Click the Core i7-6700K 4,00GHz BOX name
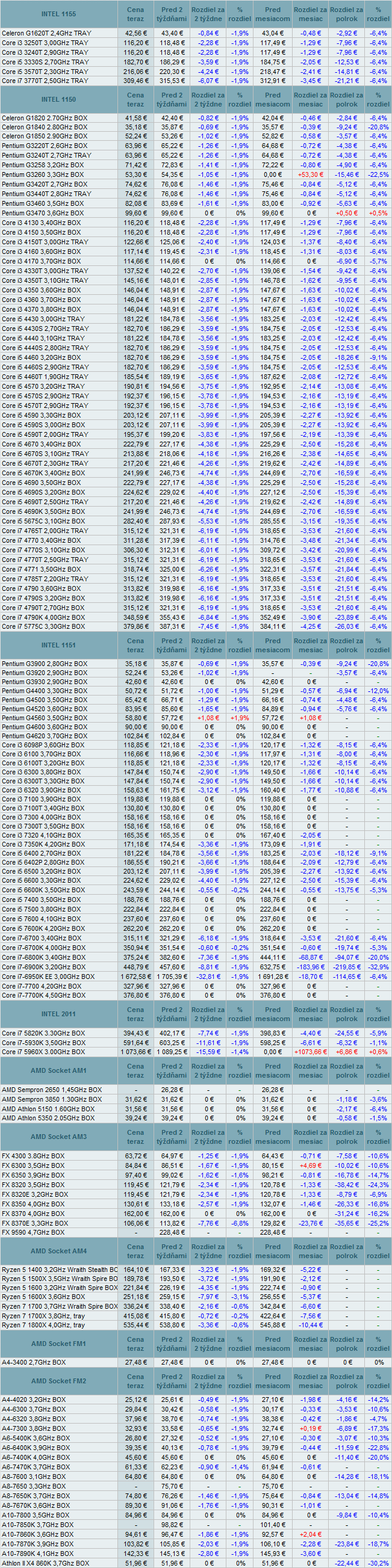The image size is (392, 1568). (x=44, y=948)
